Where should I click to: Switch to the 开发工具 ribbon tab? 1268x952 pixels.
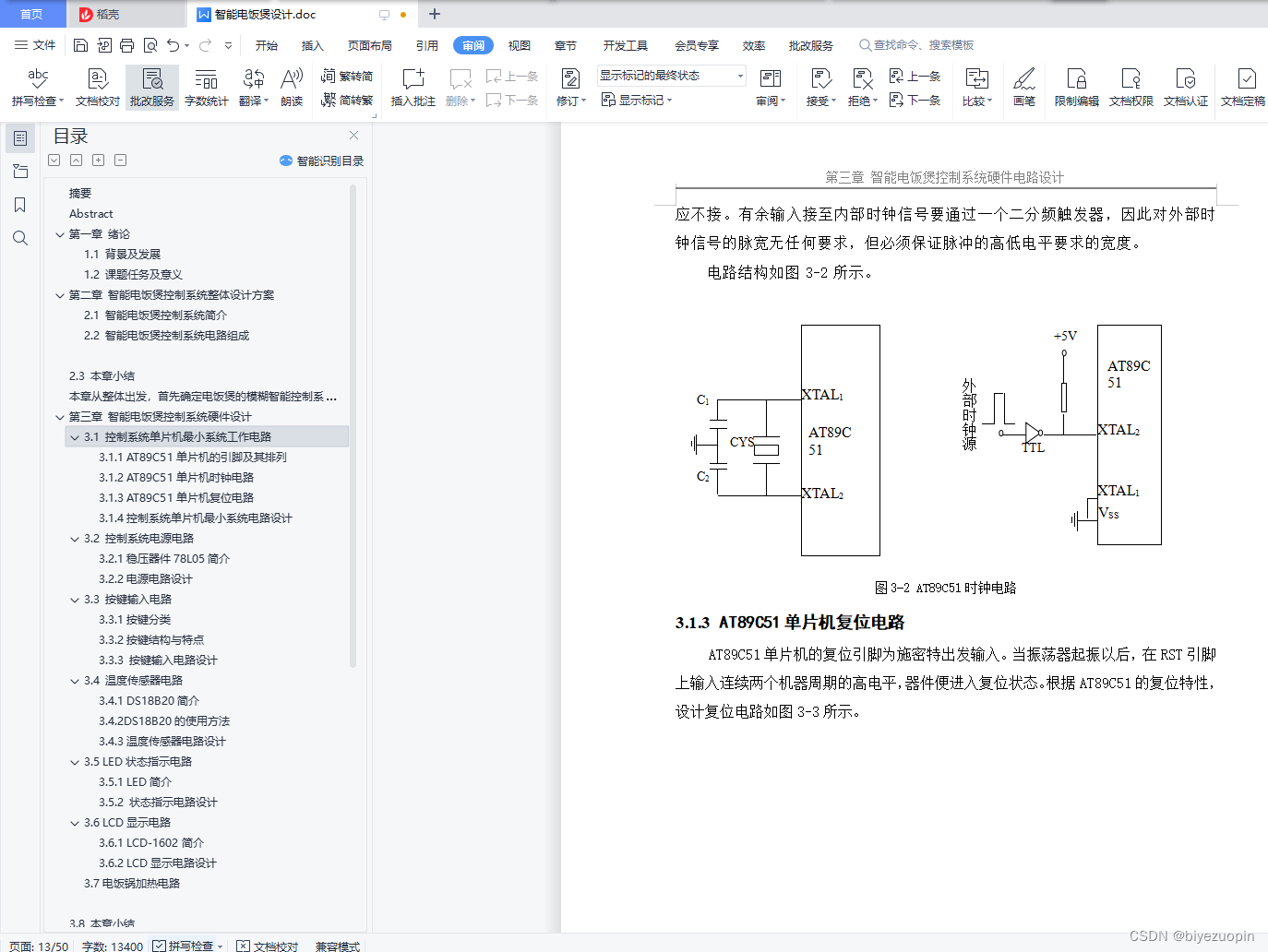coord(626,45)
